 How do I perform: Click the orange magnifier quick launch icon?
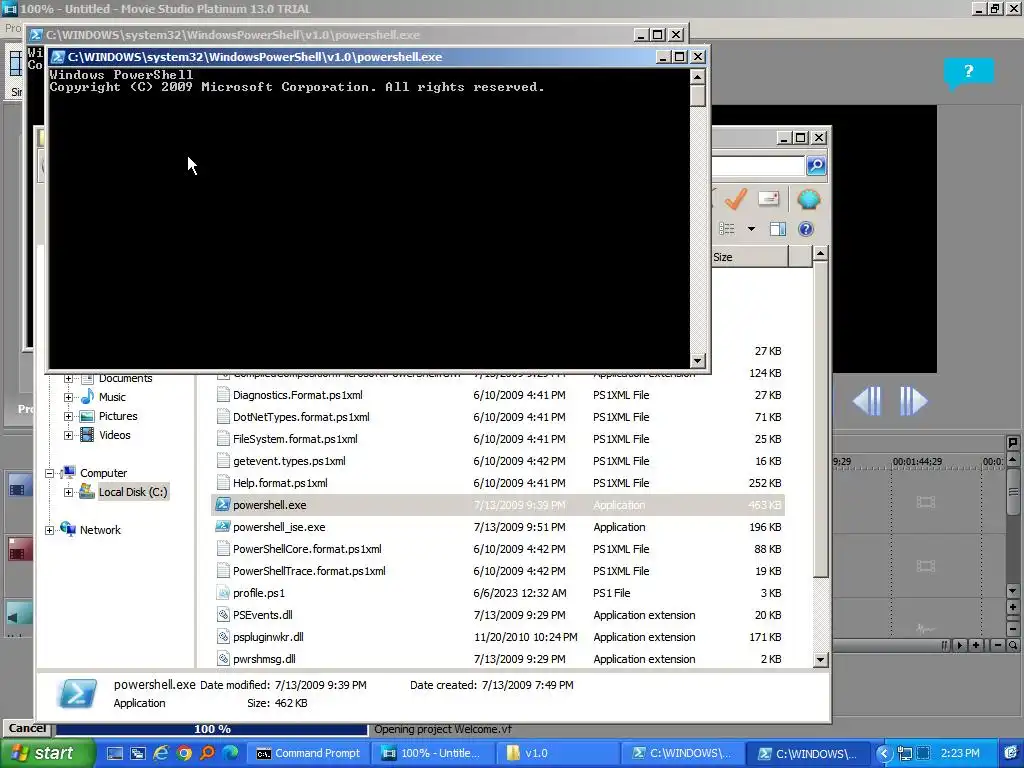pos(207,753)
